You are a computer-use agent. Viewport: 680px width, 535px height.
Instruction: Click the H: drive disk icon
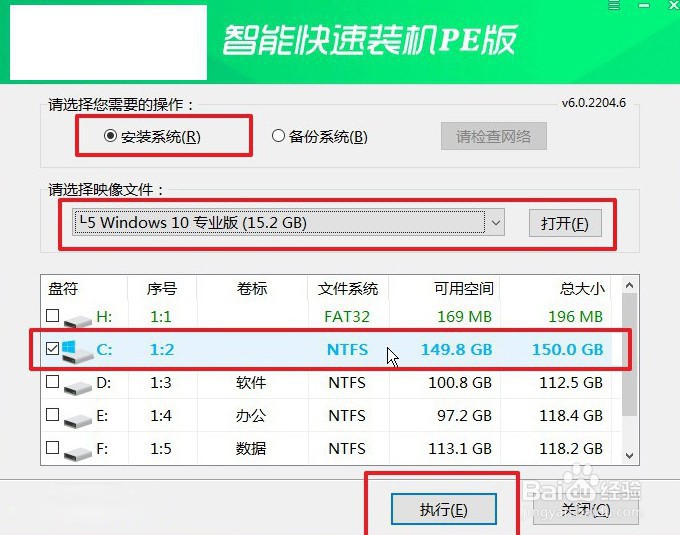(x=78, y=321)
